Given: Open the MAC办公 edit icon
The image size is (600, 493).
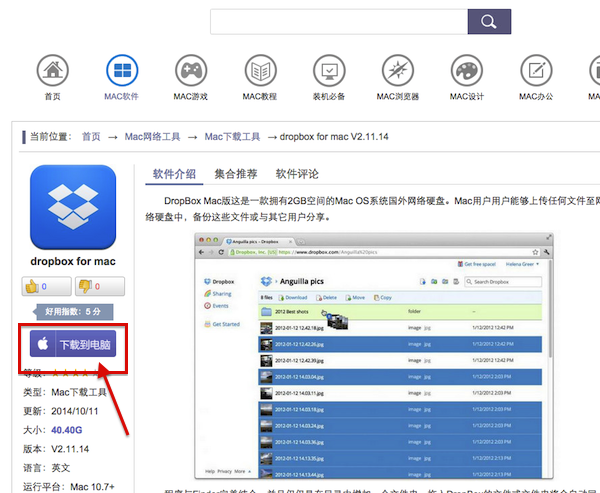Looking at the screenshot, I should [x=536, y=70].
